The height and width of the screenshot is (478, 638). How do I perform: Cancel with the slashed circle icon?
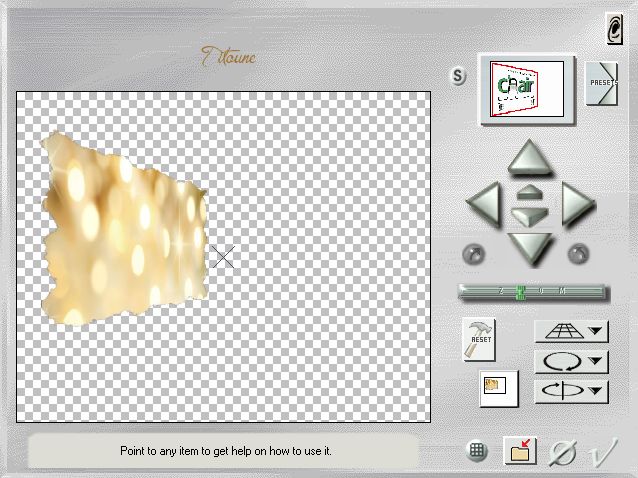click(563, 452)
